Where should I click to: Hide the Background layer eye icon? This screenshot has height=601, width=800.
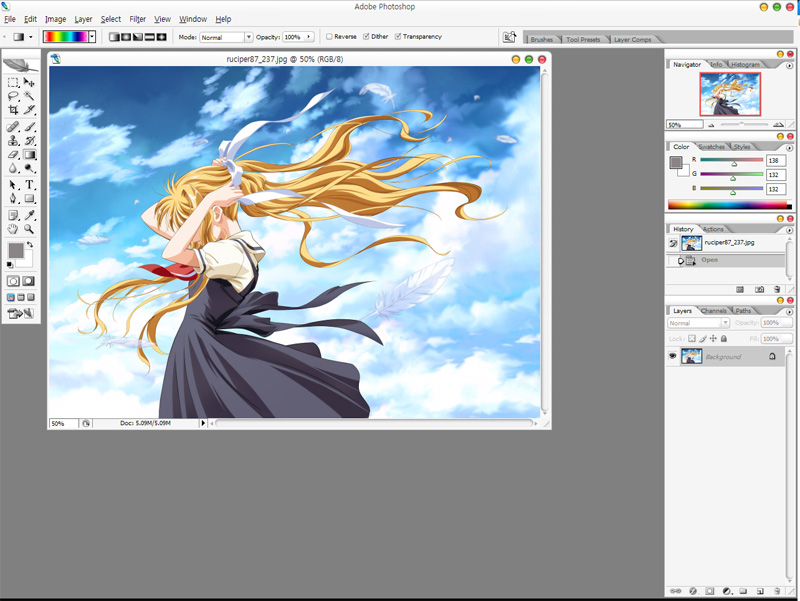[x=672, y=356]
